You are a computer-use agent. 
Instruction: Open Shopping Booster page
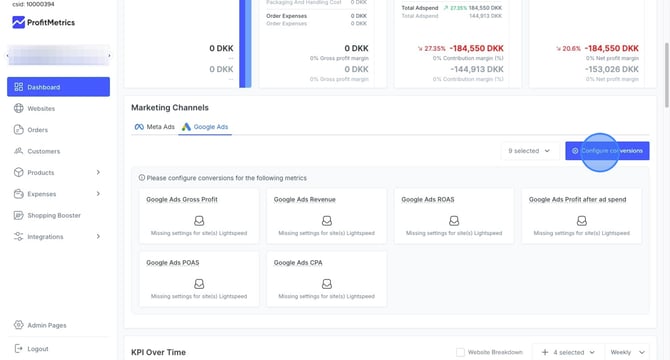click(59, 215)
